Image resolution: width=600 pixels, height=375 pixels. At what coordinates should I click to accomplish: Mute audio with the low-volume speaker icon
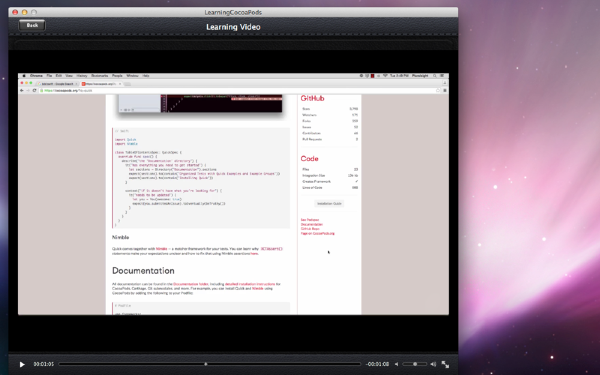[x=396, y=364]
